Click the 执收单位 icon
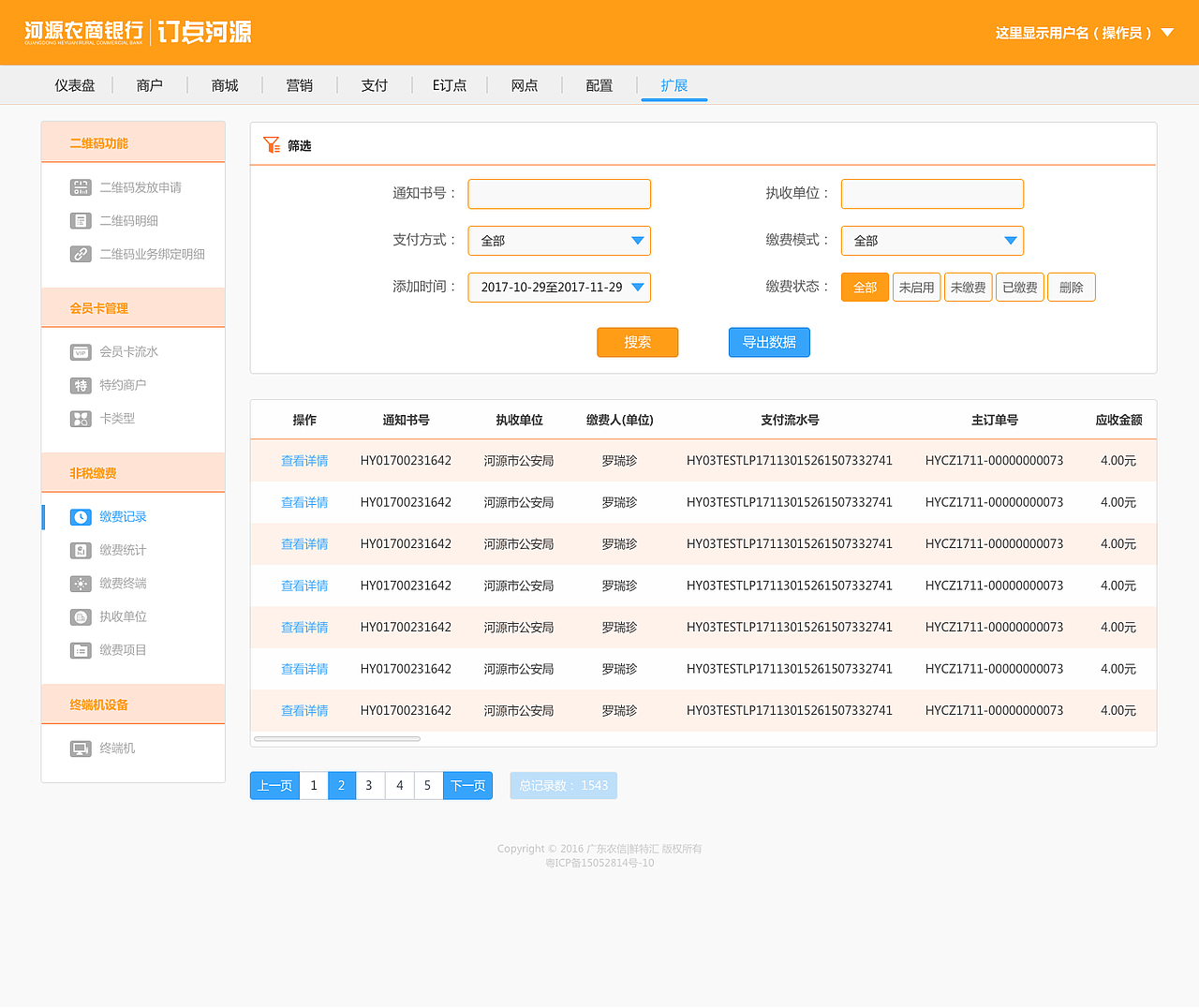Image resolution: width=1199 pixels, height=1008 pixels. pos(81,616)
